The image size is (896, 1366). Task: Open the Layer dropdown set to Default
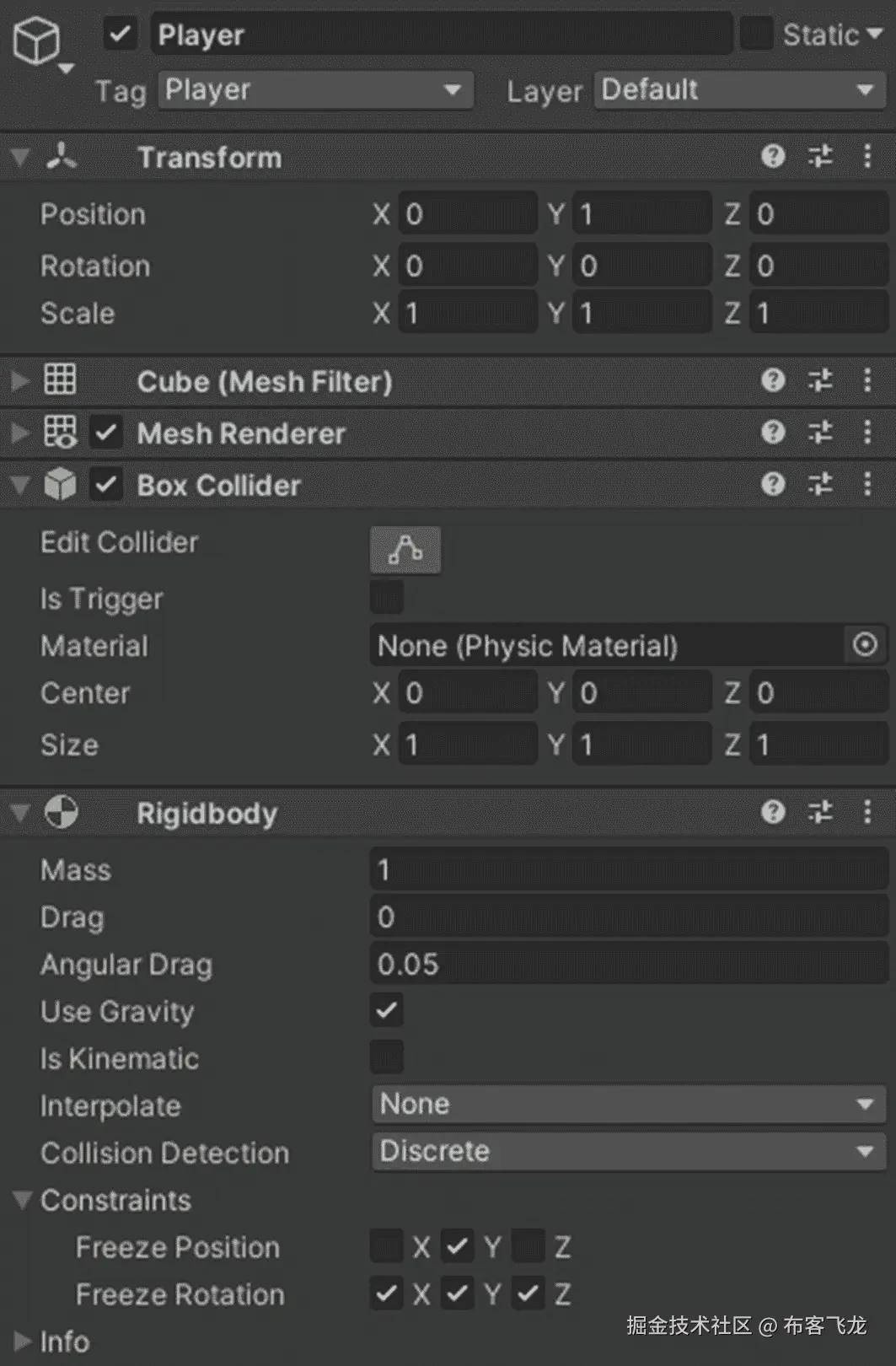point(739,90)
